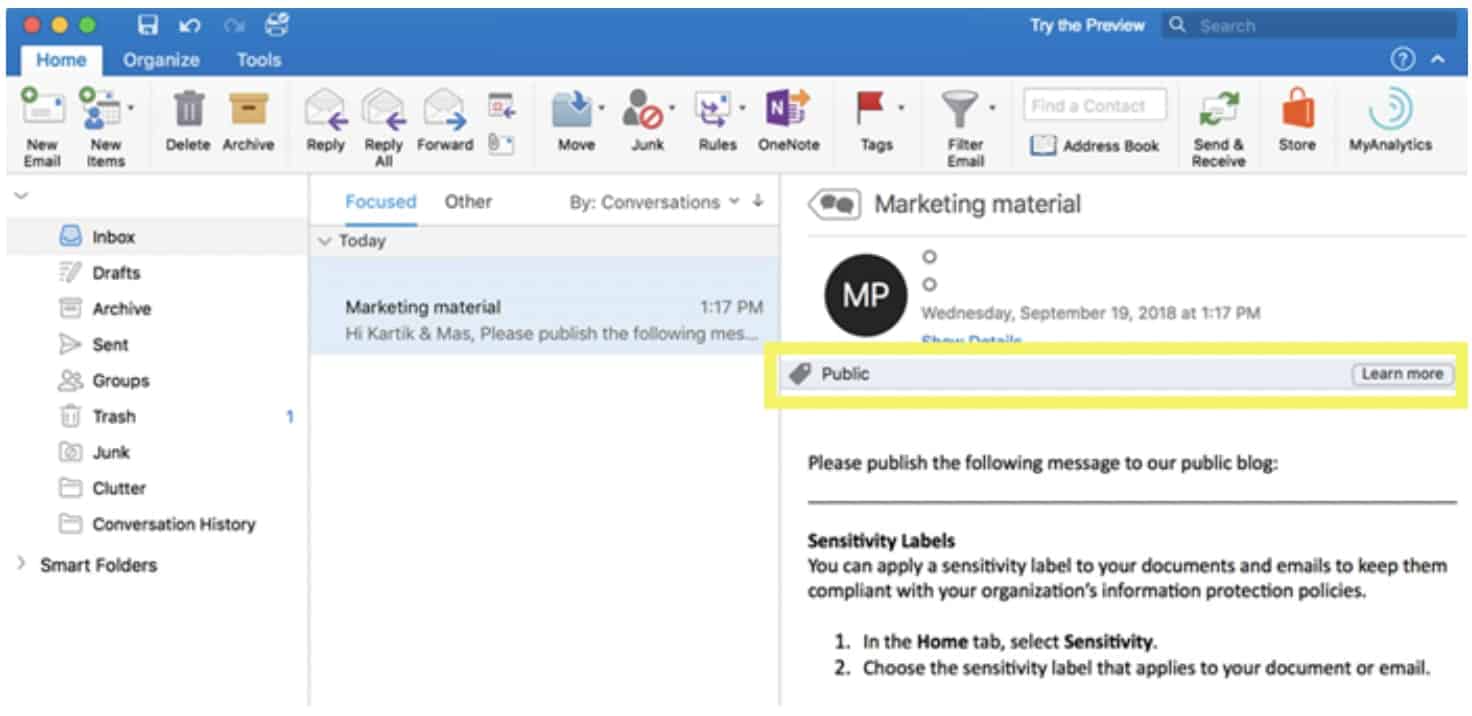The image size is (1472, 716).
Task: Click Try the Preview
Action: 1087,26
